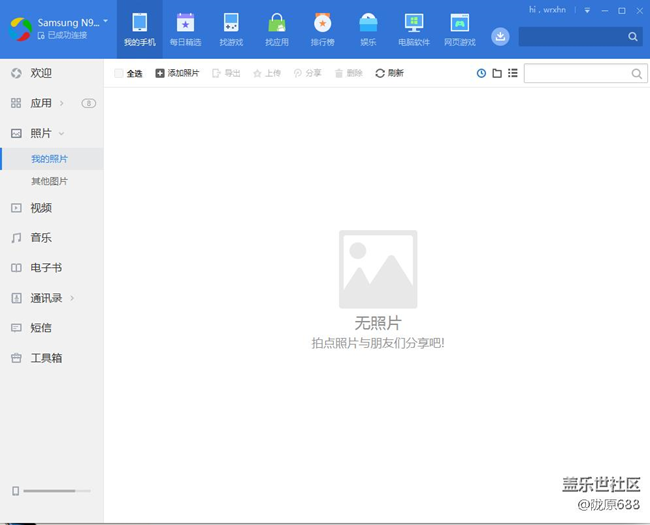Open the 排行榜 rankings page
650x525 pixels.
tap(322, 29)
